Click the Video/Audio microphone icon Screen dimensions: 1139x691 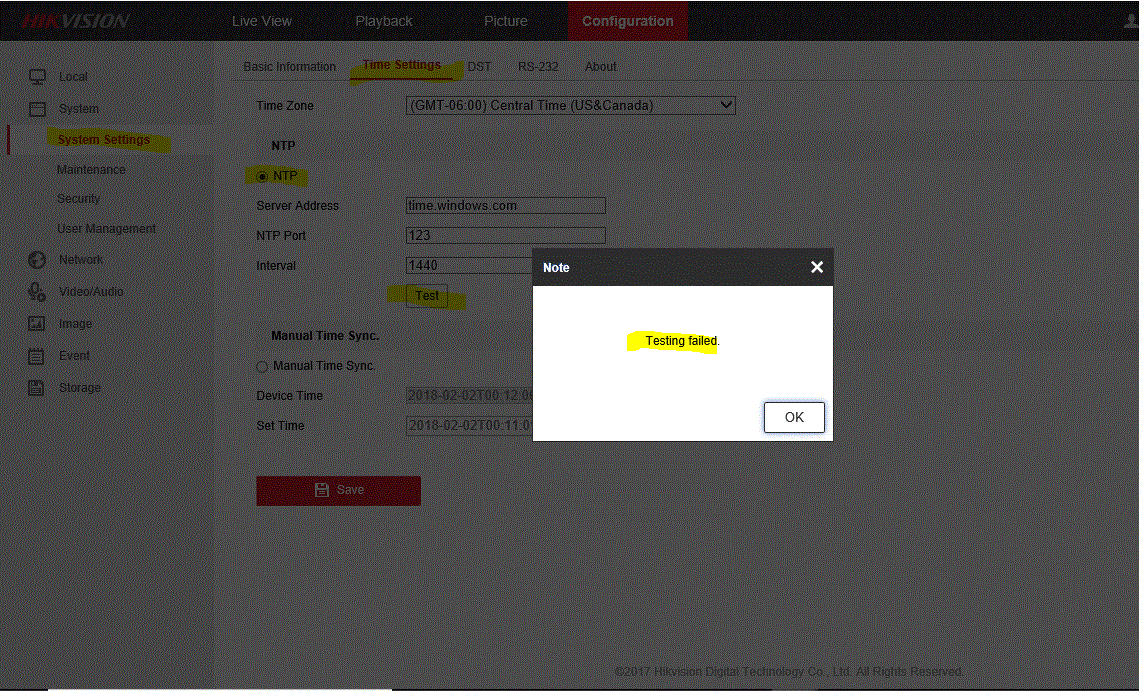pyautogui.click(x=37, y=292)
